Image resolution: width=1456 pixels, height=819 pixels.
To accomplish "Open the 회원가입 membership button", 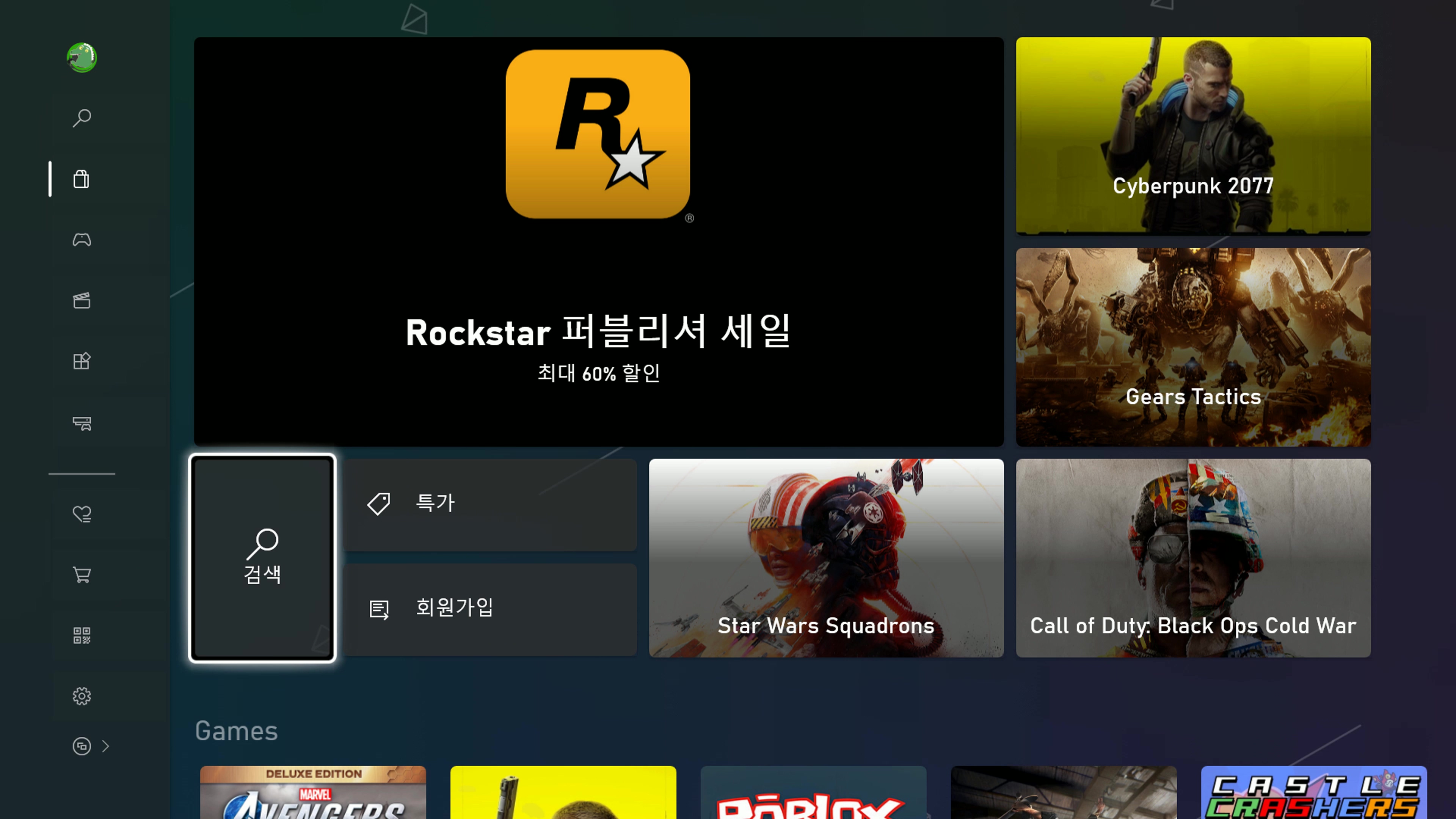I will 490,609.
